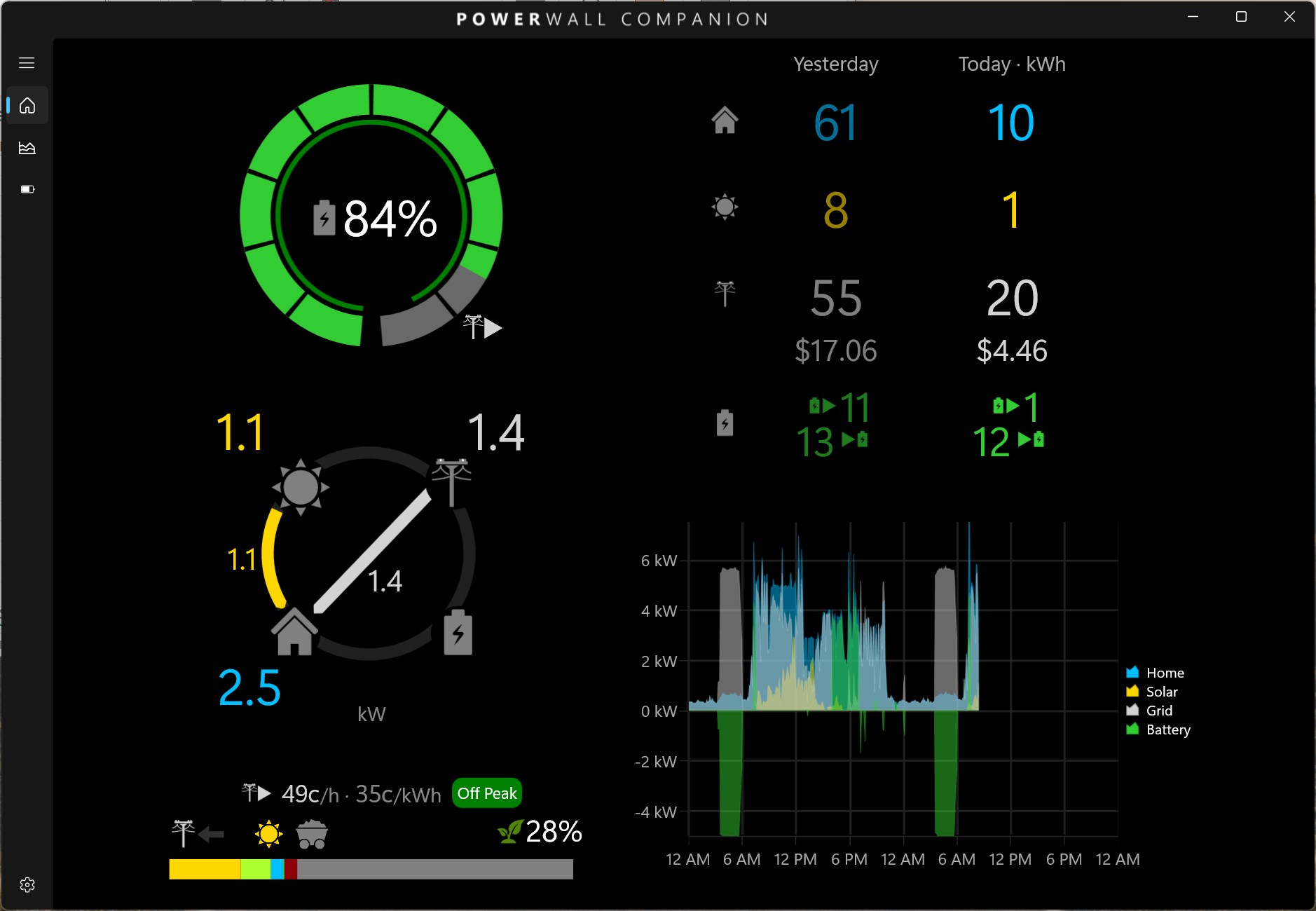The height and width of the screenshot is (911, 1316).
Task: Click the Off Peak badge
Action: pyautogui.click(x=486, y=793)
